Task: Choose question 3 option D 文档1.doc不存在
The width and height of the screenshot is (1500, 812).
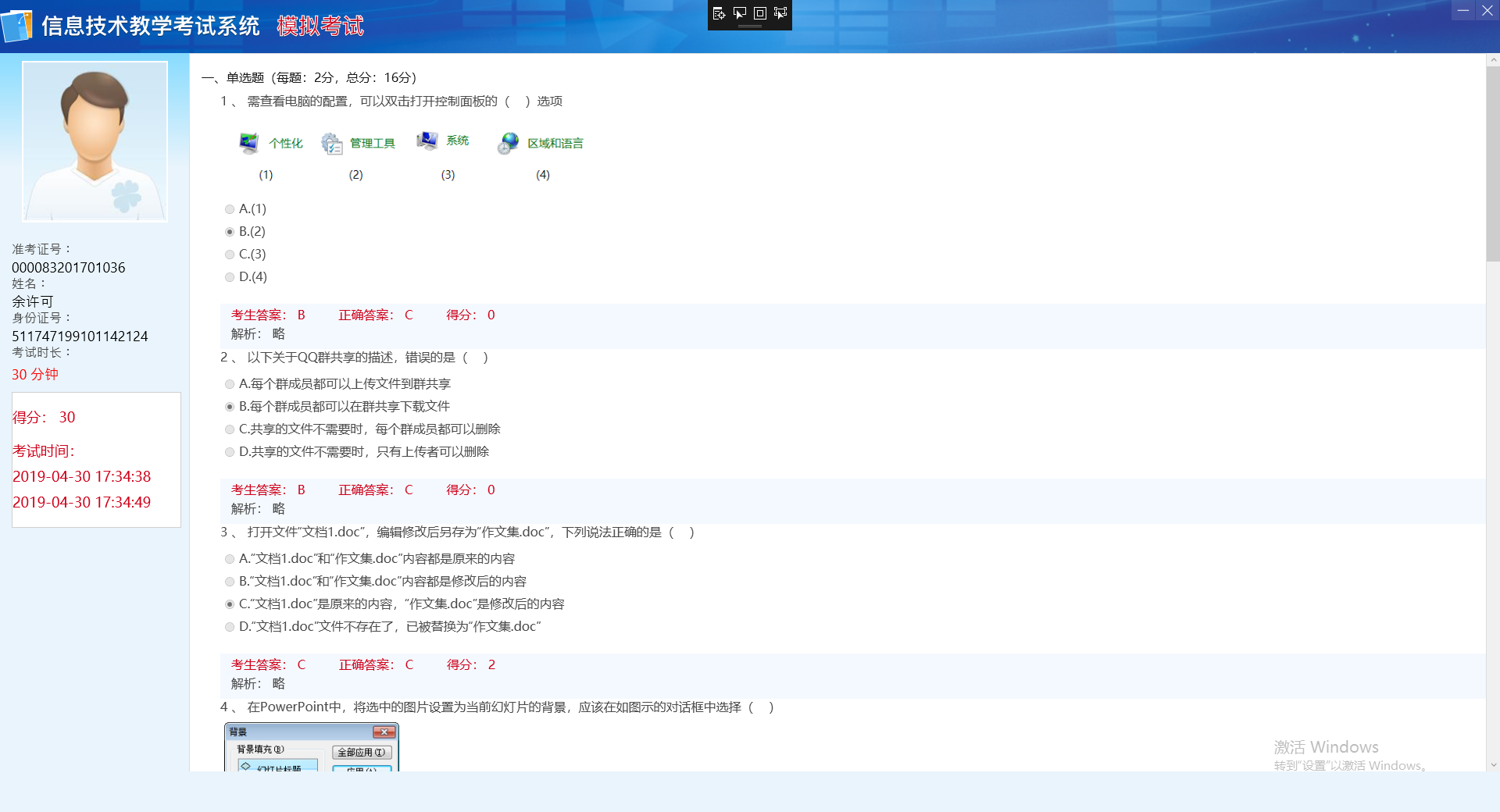Action: click(x=230, y=627)
